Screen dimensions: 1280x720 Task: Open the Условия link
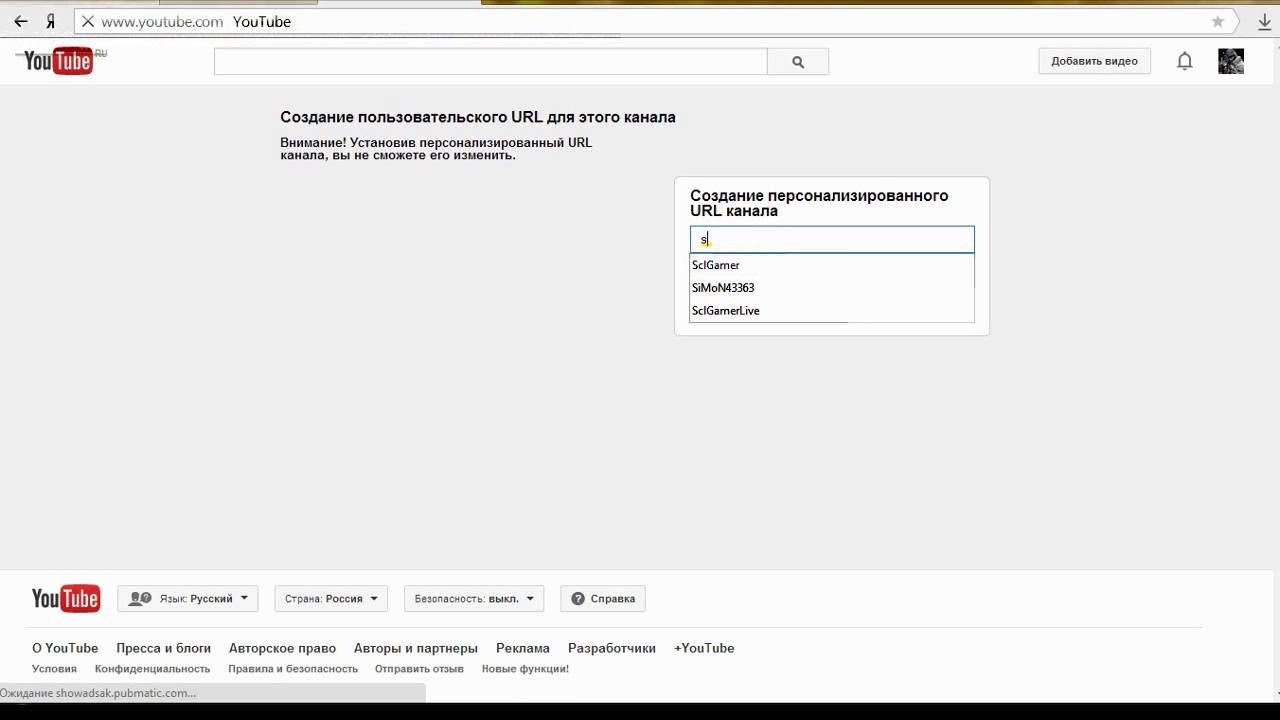(54, 669)
